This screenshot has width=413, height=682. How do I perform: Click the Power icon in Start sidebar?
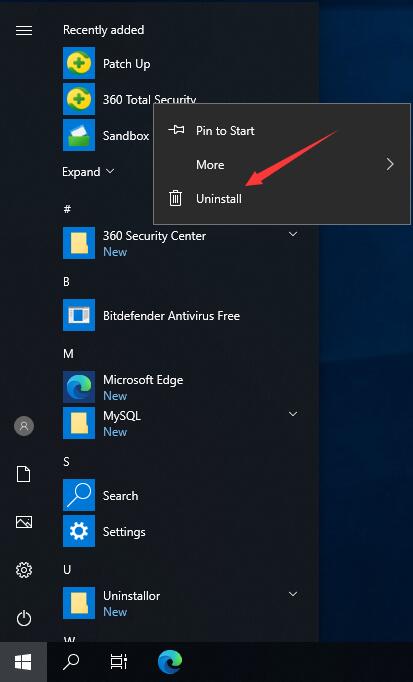tap(24, 618)
